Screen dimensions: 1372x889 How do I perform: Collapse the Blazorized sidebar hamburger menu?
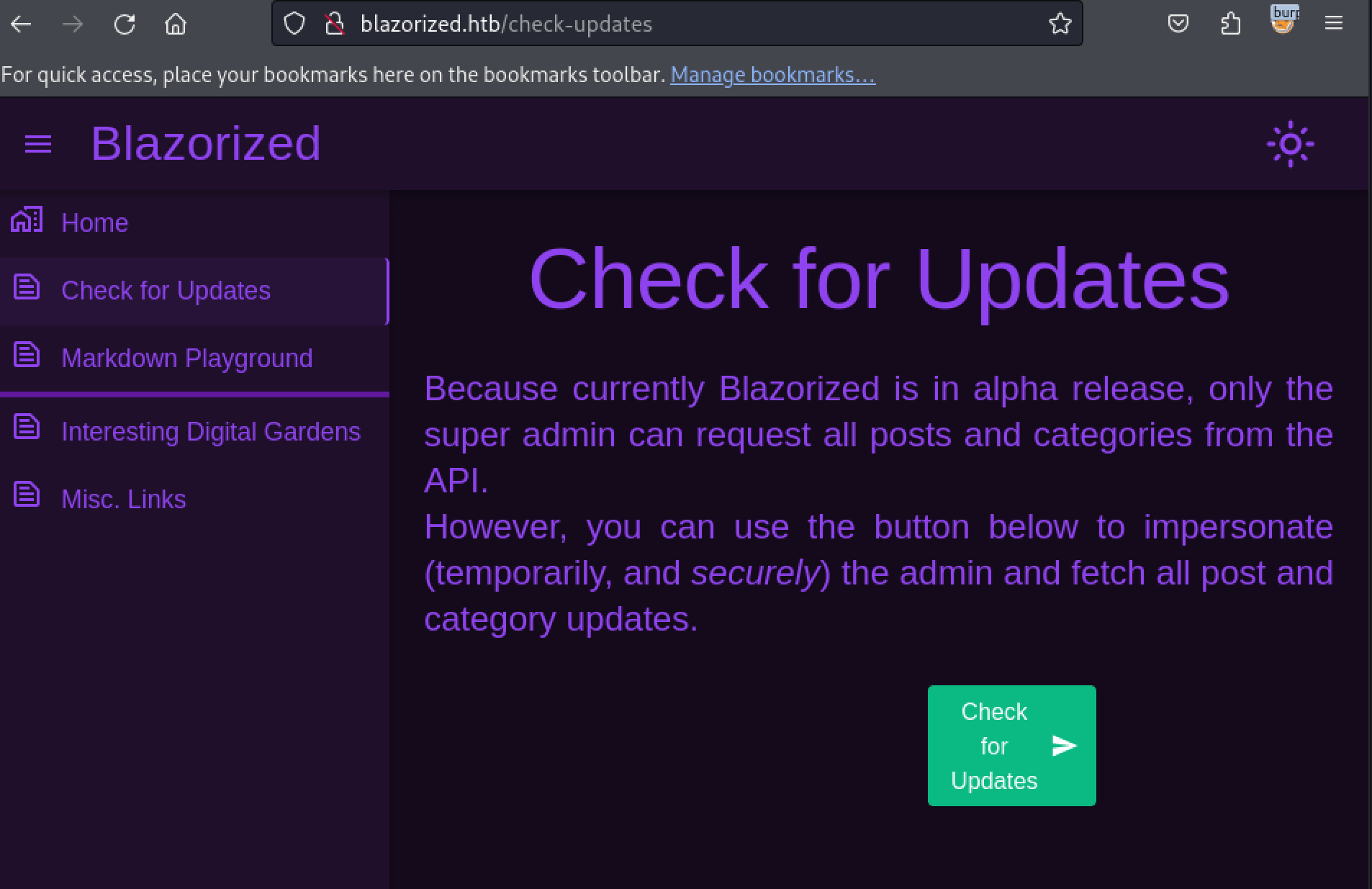[38, 144]
